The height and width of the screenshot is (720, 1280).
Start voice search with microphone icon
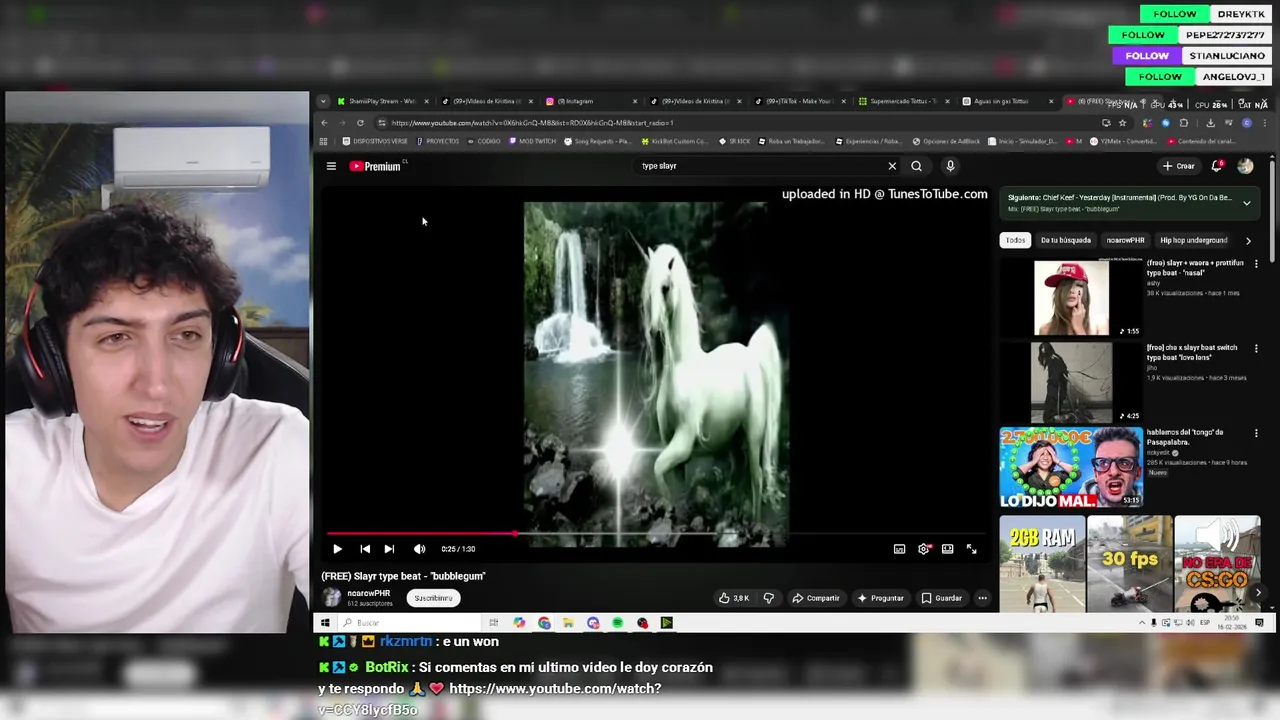950,166
